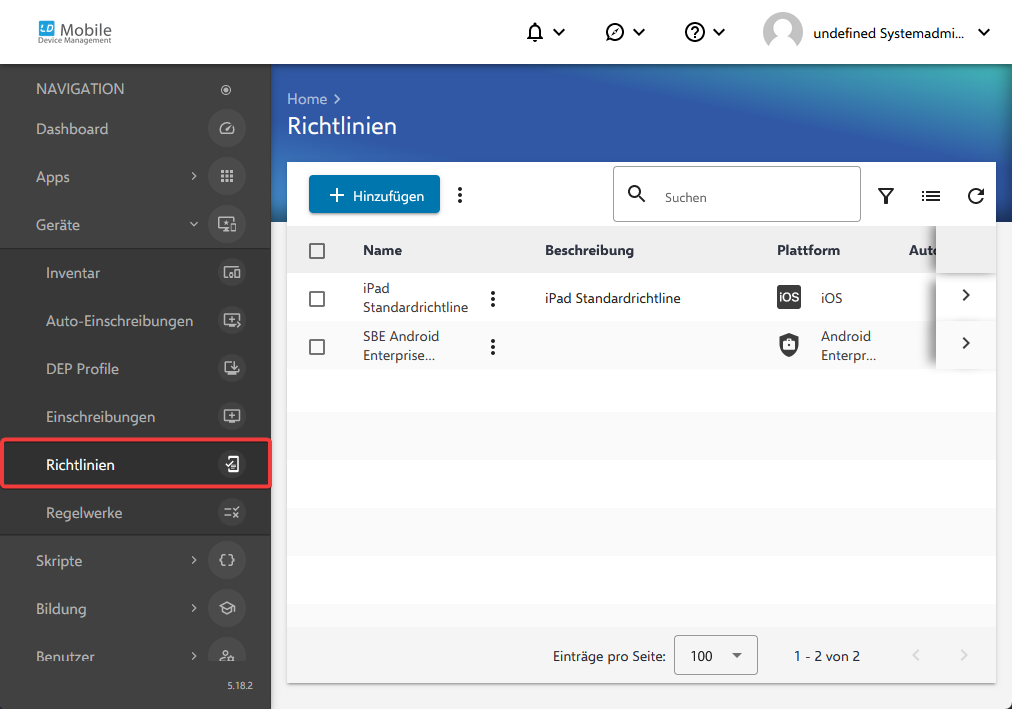
Task: Open the iPad Standardrichtlinie row menu
Action: tap(492, 299)
